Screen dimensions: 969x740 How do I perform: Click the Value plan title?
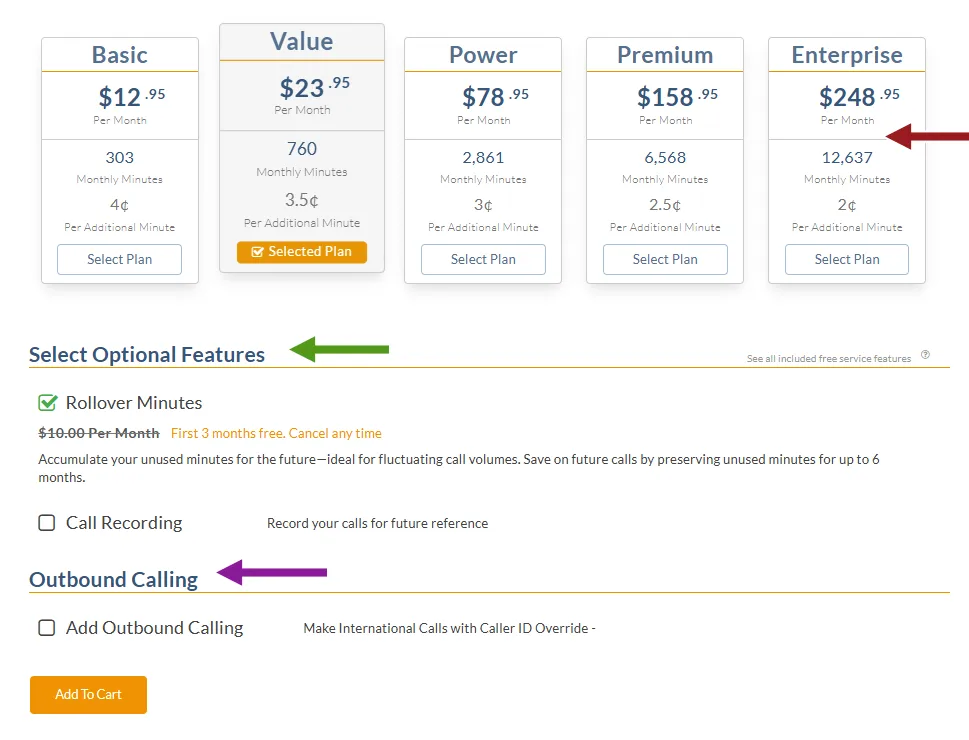pyautogui.click(x=302, y=41)
